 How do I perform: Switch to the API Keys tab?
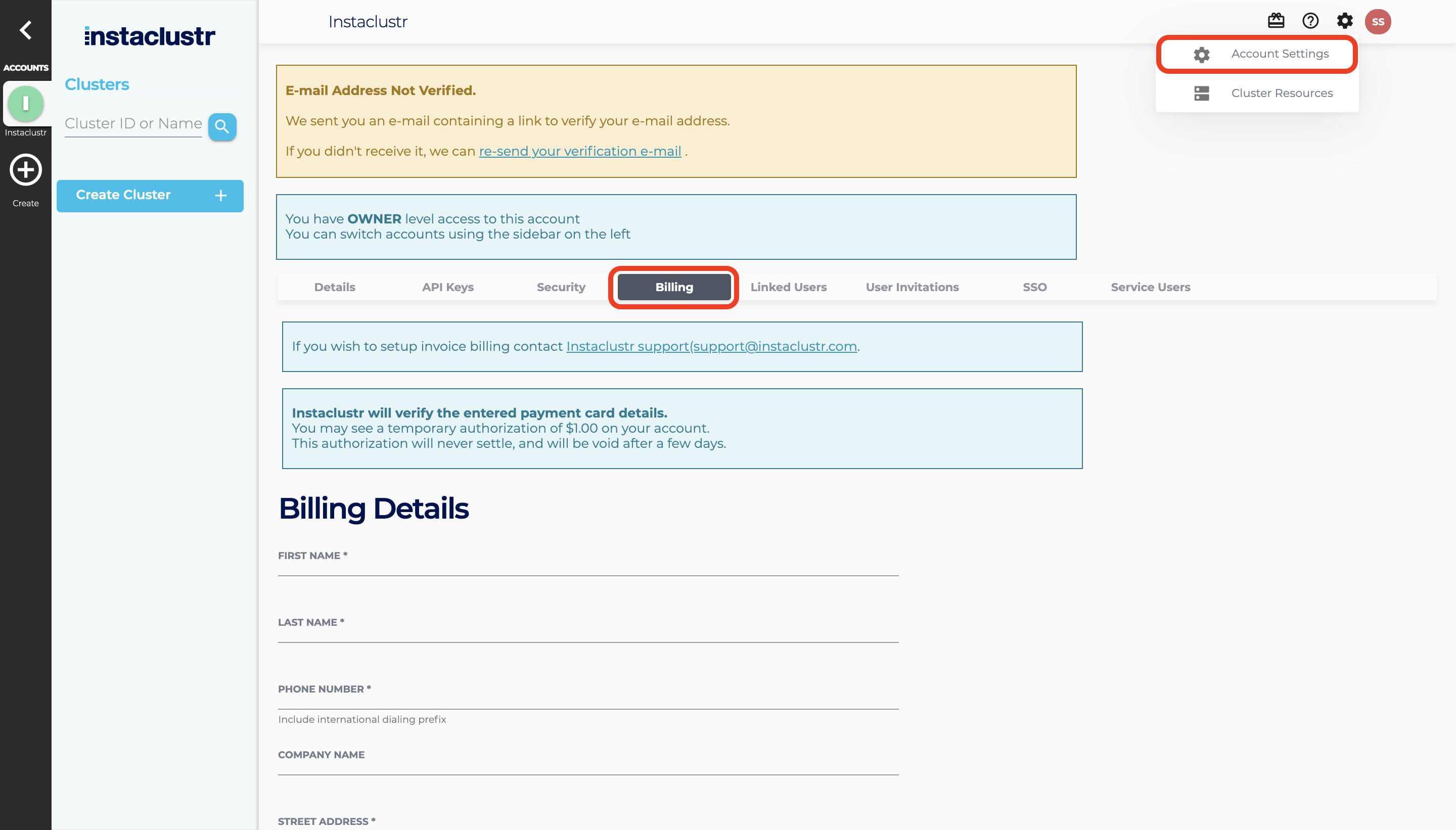click(447, 287)
